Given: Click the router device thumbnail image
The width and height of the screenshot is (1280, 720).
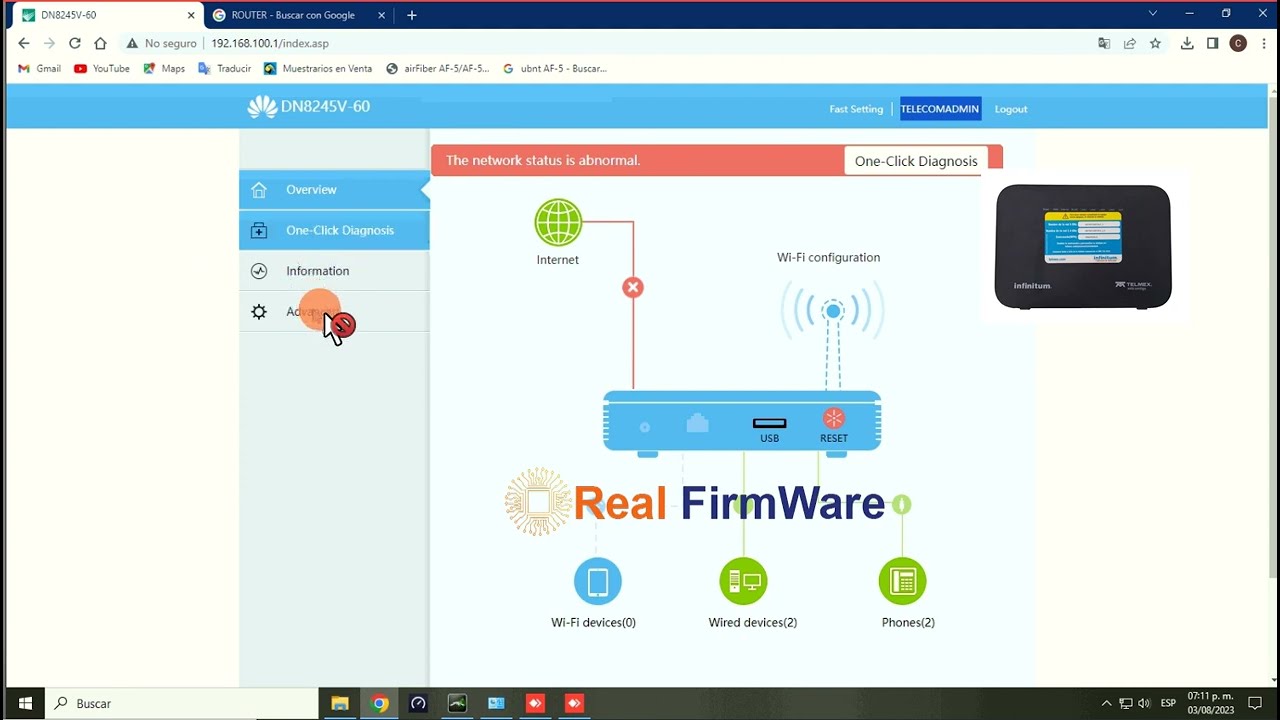Looking at the screenshot, I should 1083,247.
